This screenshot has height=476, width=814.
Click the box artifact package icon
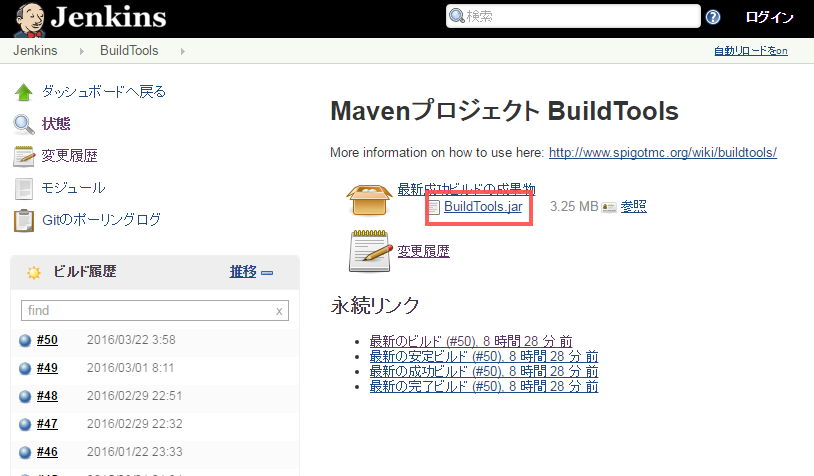[369, 200]
